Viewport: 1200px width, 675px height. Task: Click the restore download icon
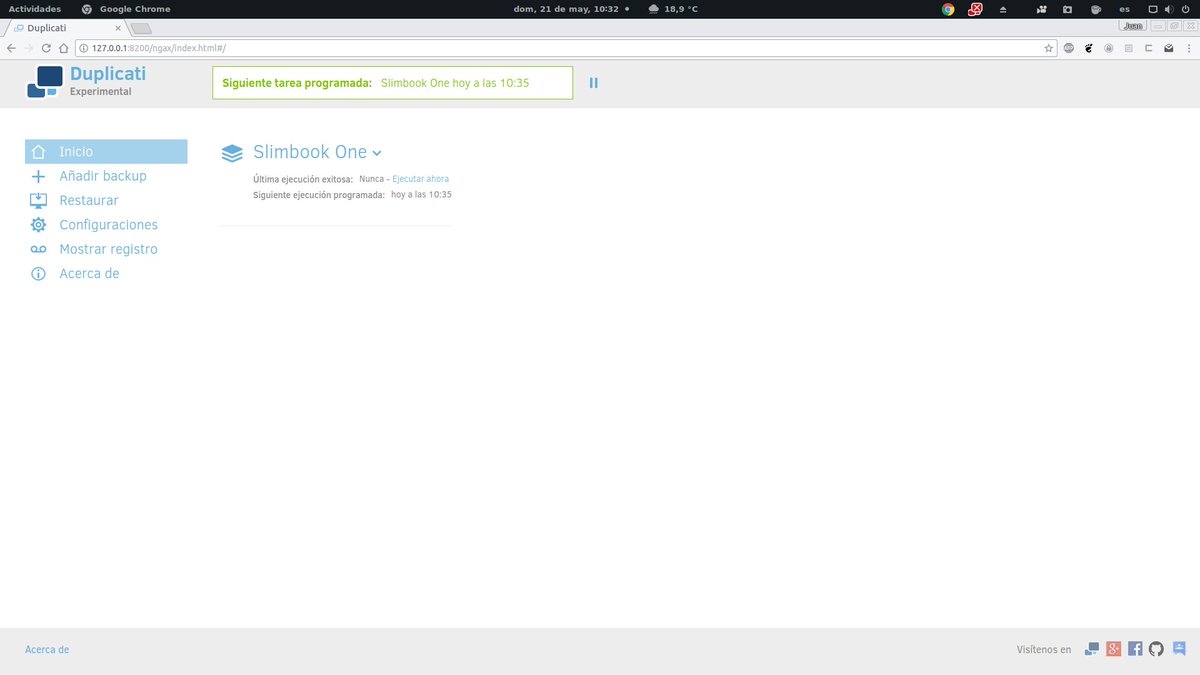pyautogui.click(x=39, y=200)
